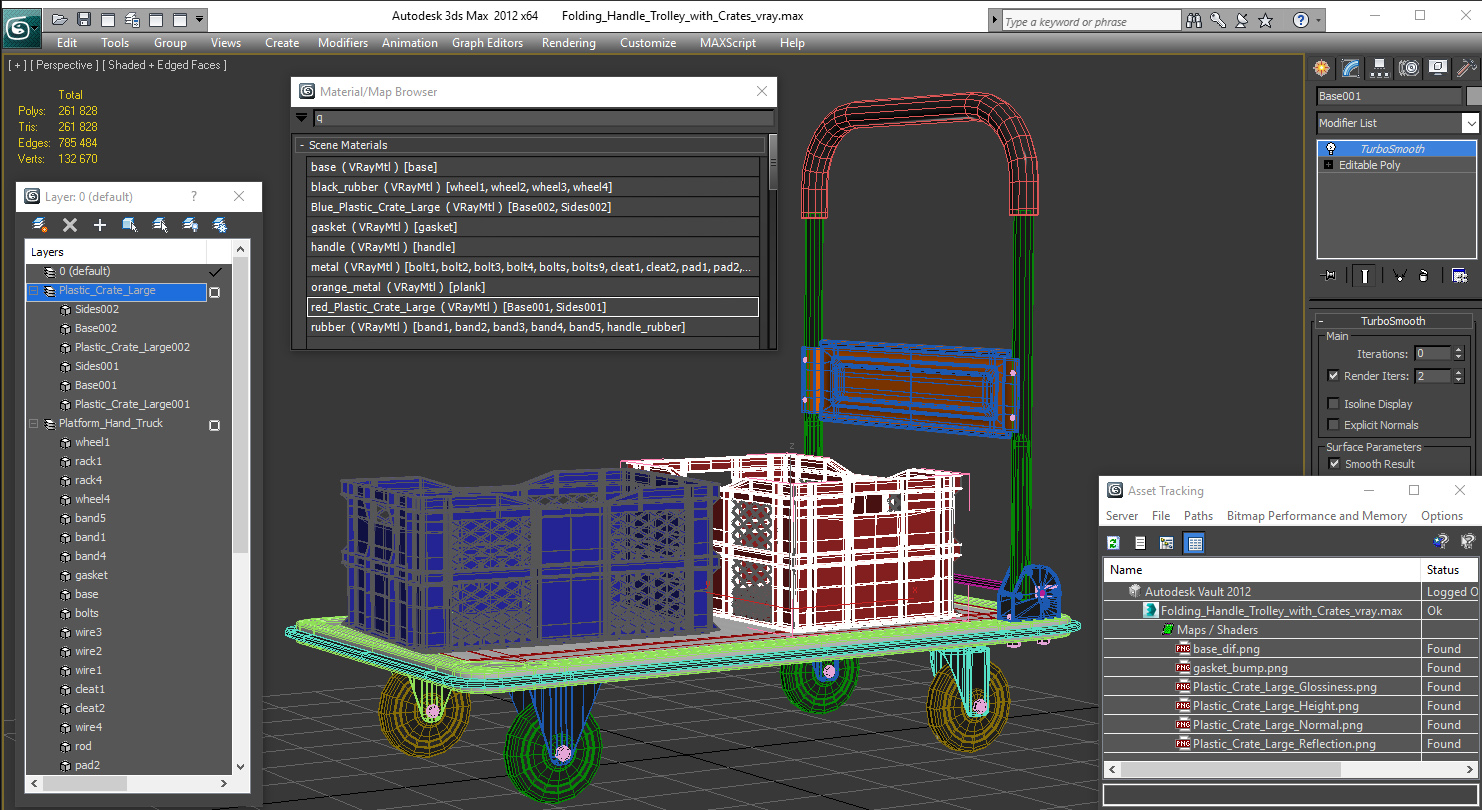Click the Save File floppy icon

(x=84, y=19)
